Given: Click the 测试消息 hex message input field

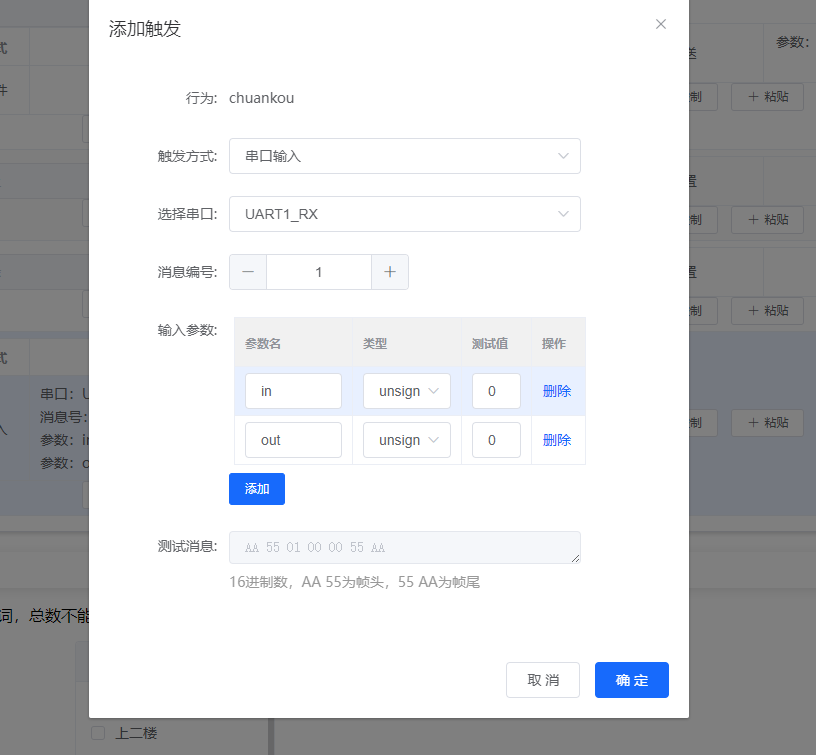Looking at the screenshot, I should [404, 547].
